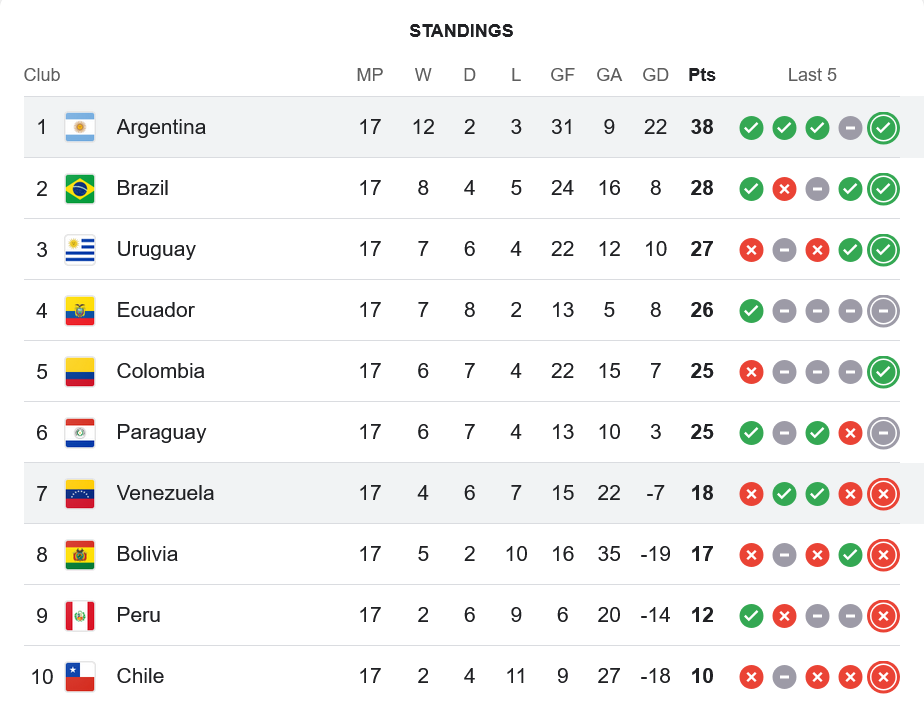Click Argentina's most recent circled win icon
The width and height of the screenshot is (924, 724).
pyautogui.click(x=883, y=127)
